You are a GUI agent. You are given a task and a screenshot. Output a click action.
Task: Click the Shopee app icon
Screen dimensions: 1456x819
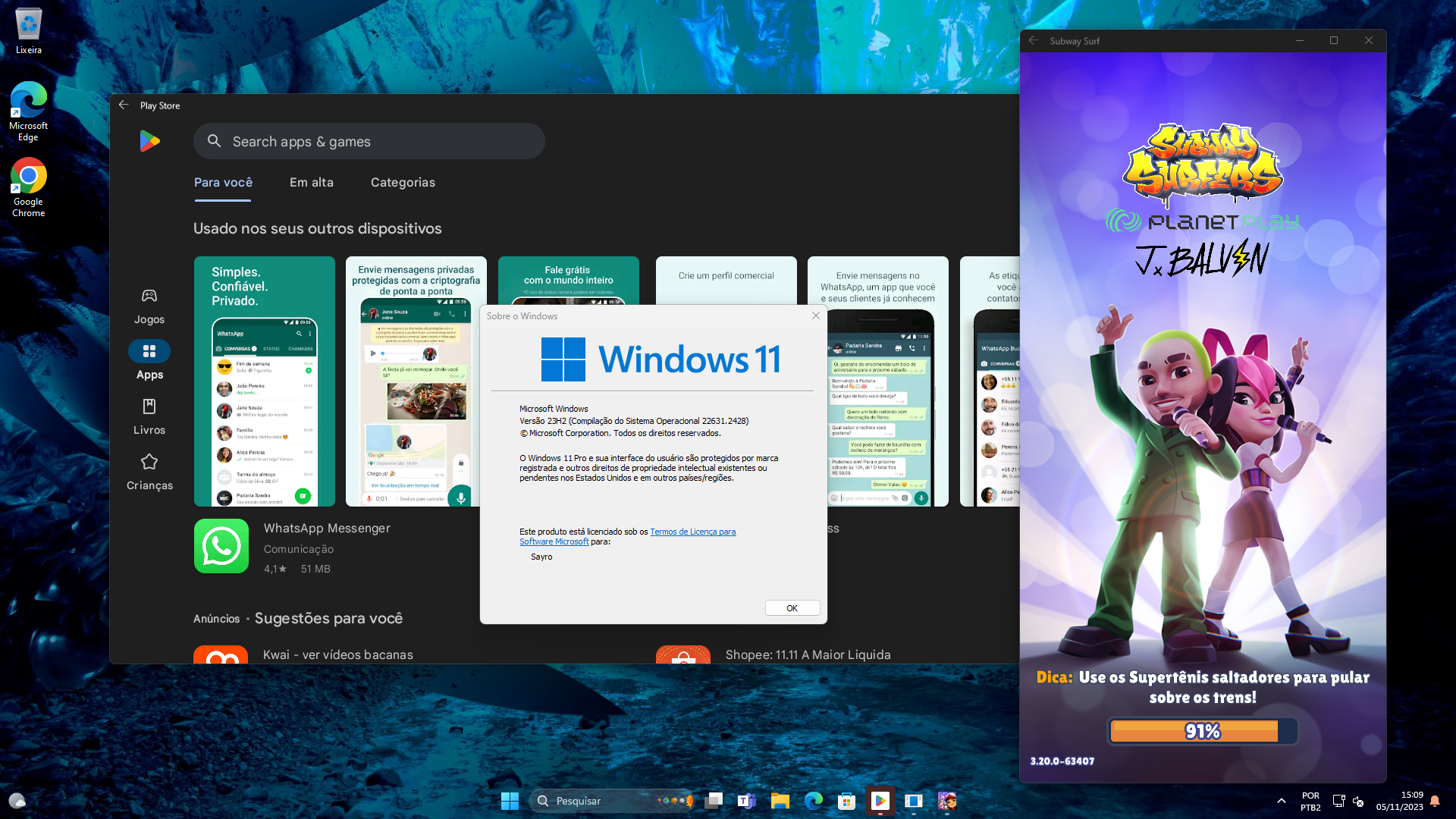pos(682,654)
